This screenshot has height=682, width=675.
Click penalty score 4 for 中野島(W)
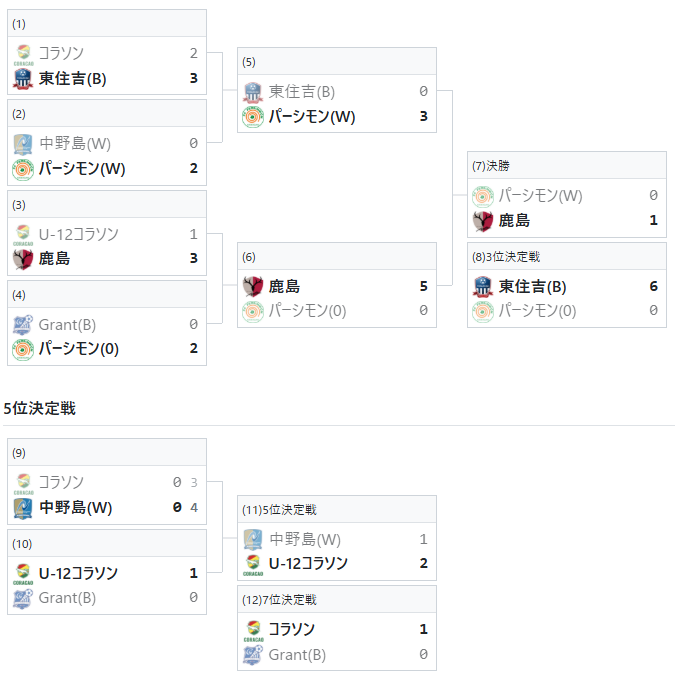(x=194, y=508)
